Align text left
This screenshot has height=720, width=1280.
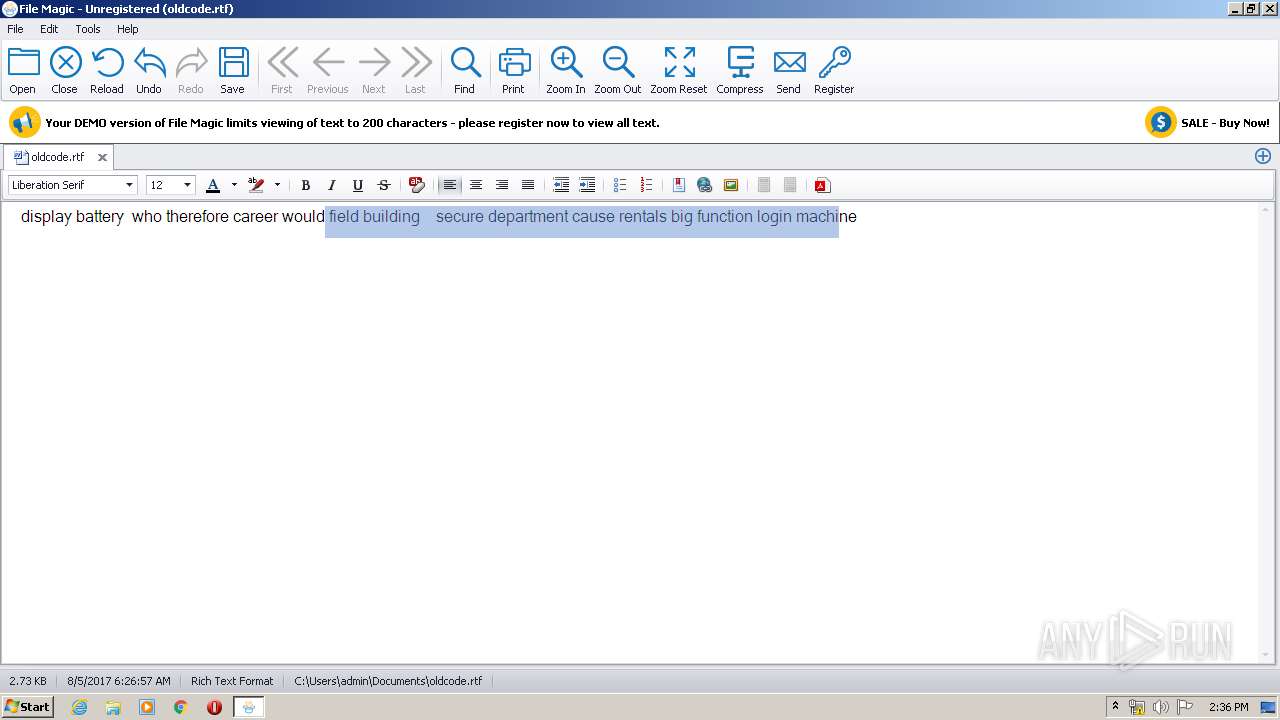click(x=450, y=185)
